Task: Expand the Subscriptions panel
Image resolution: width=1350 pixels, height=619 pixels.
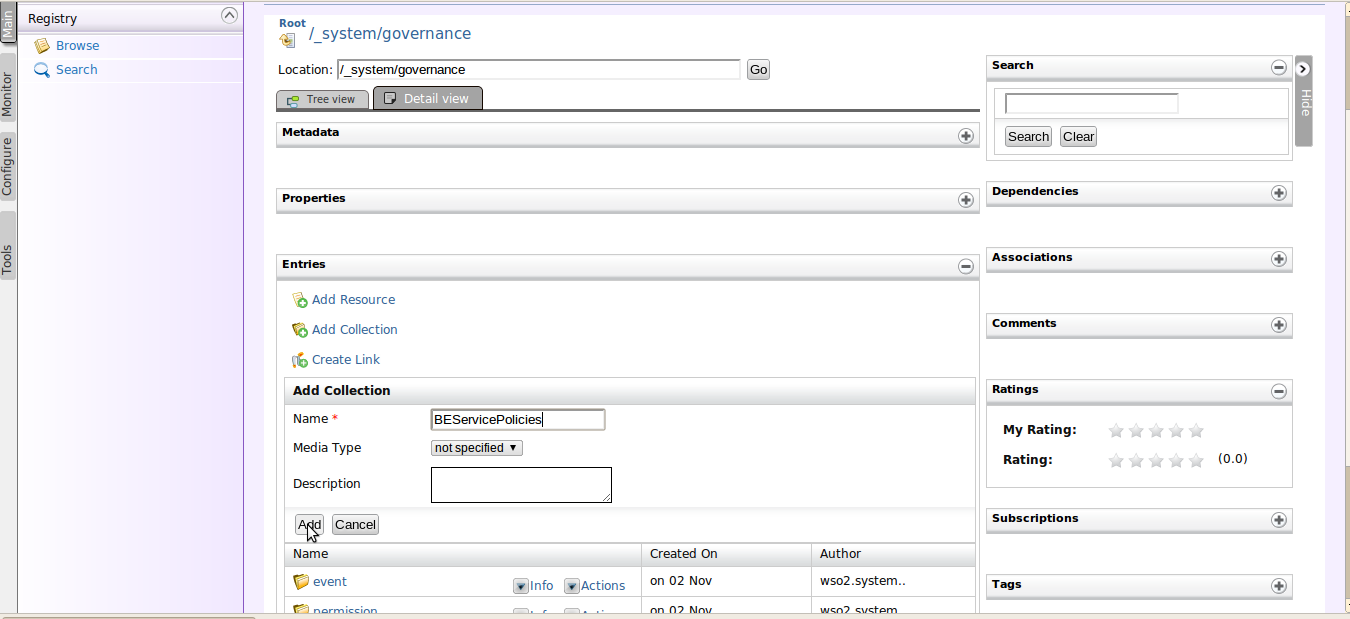Action: [x=1278, y=519]
